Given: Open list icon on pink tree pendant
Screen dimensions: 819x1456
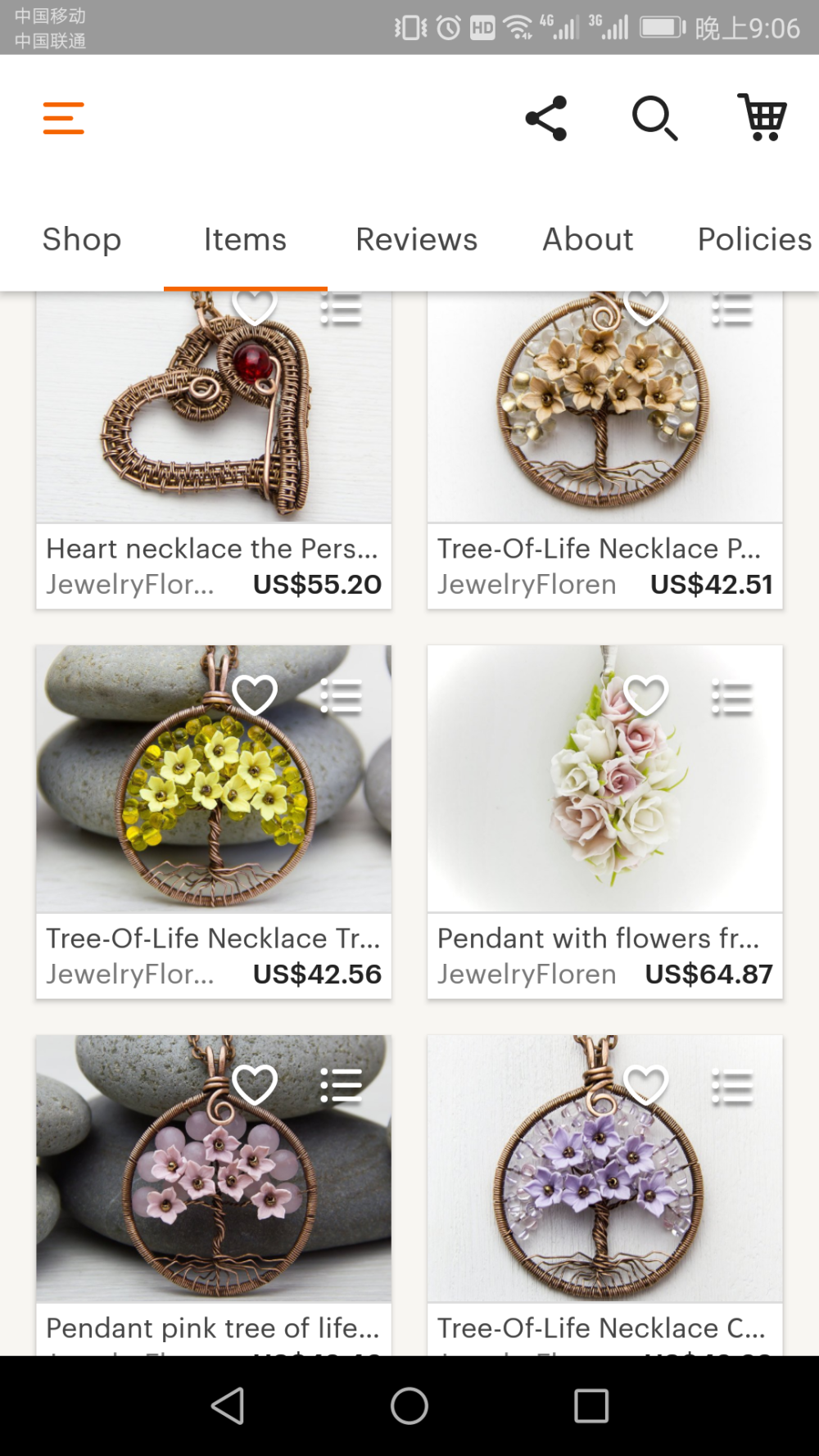Looking at the screenshot, I should point(341,1086).
